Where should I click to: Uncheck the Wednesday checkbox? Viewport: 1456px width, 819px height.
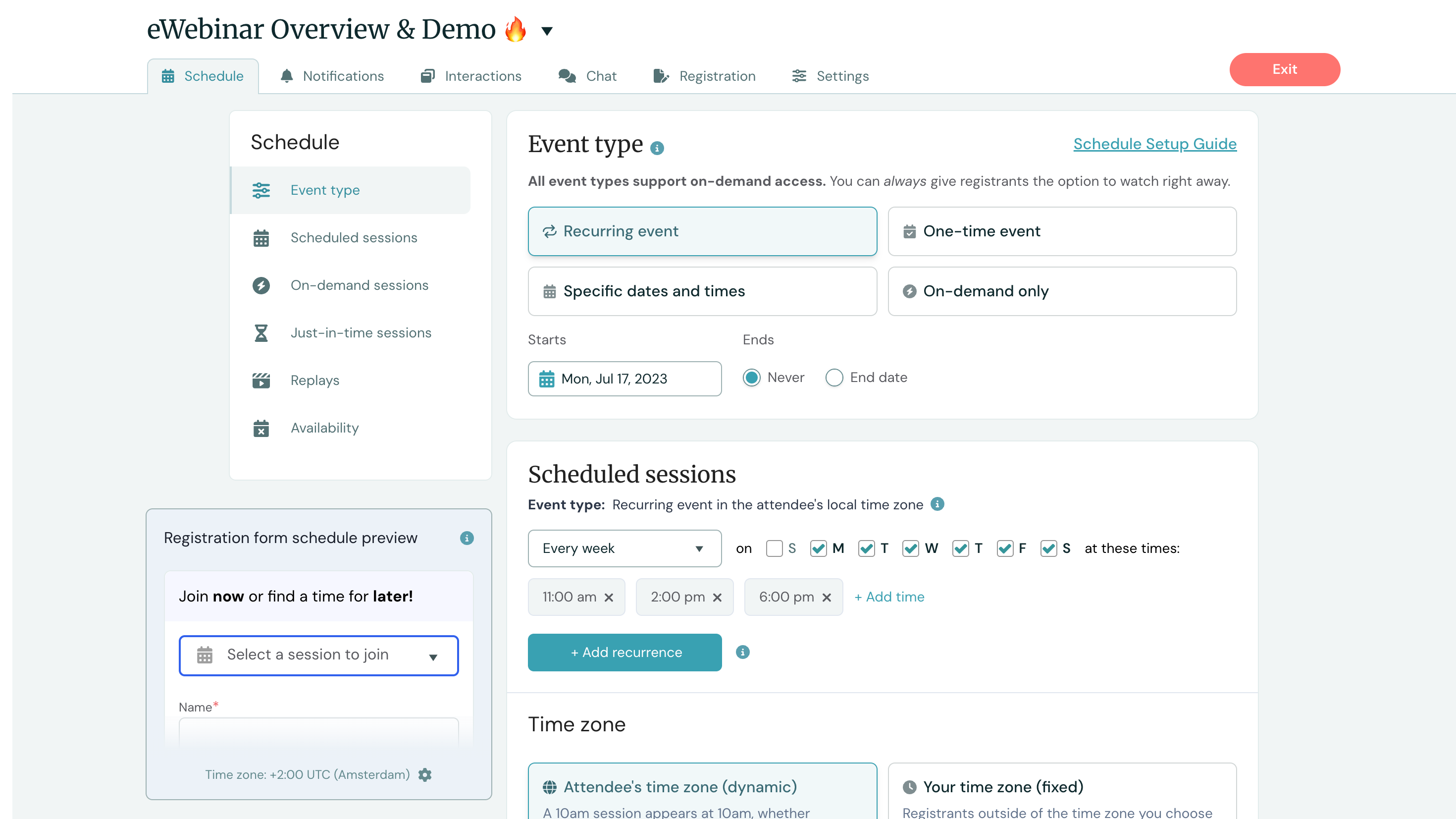[911, 548]
